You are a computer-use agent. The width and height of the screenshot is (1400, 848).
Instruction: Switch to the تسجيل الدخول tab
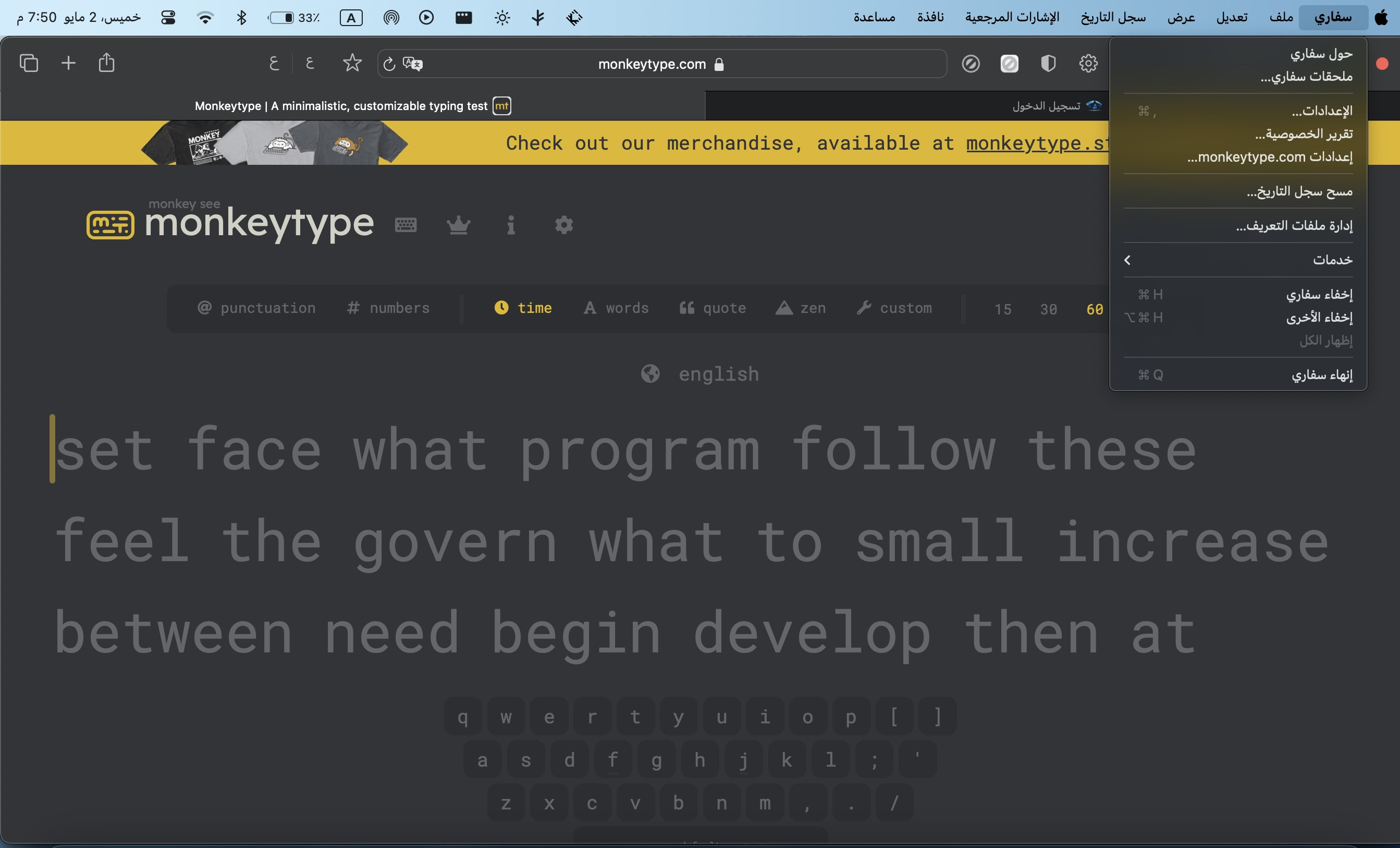click(1046, 106)
